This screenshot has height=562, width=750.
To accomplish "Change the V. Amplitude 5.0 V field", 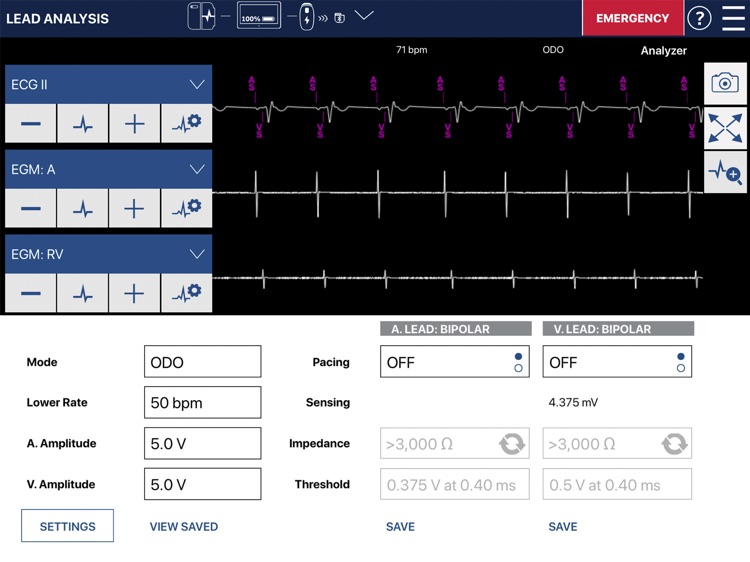I will (x=203, y=484).
